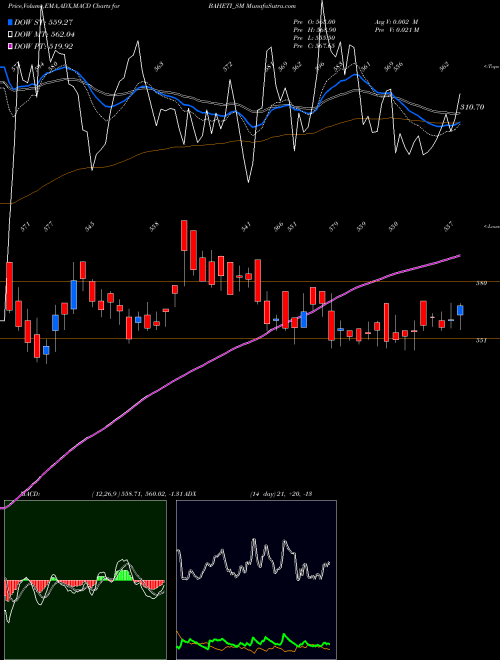Click the '310.70' price label on right
Viewport: 500px width, 660px height.
[472, 107]
